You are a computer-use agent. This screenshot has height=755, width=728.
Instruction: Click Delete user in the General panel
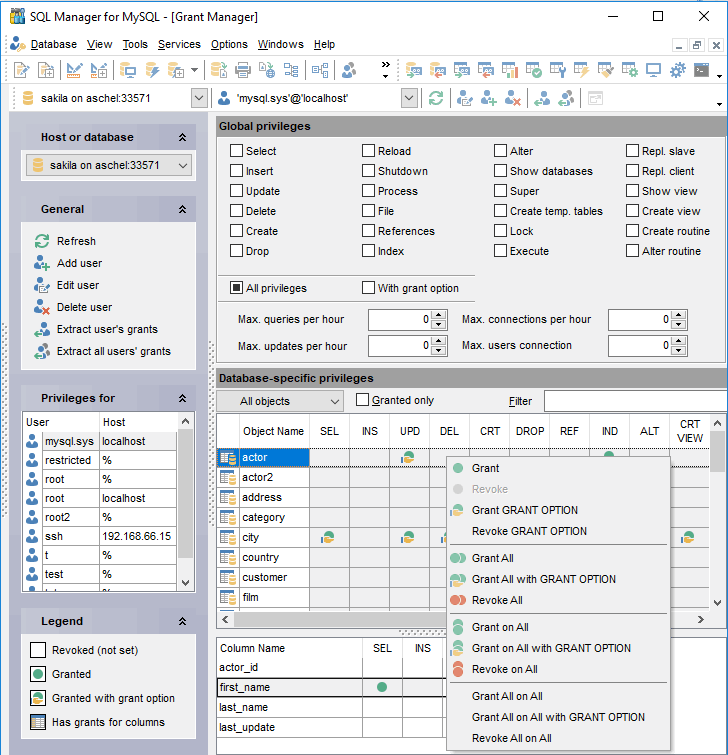(84, 307)
